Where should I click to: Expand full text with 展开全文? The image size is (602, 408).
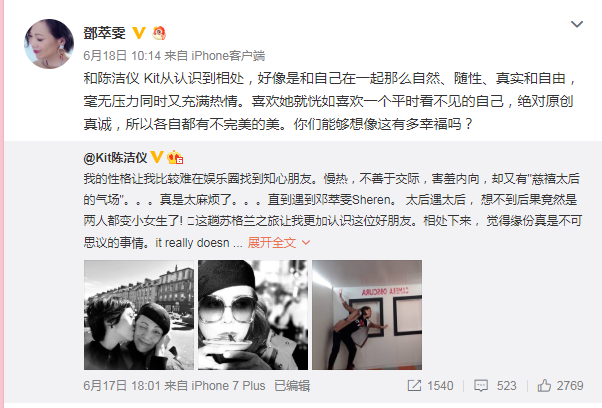272,243
